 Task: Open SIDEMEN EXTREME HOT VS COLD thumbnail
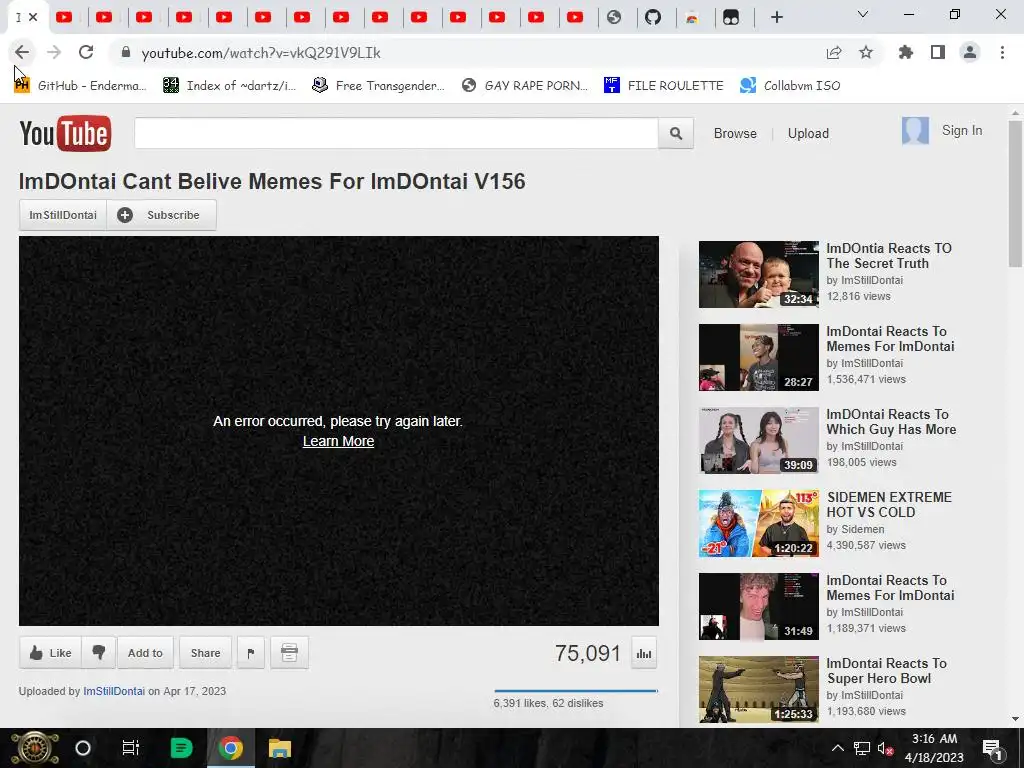(758, 523)
